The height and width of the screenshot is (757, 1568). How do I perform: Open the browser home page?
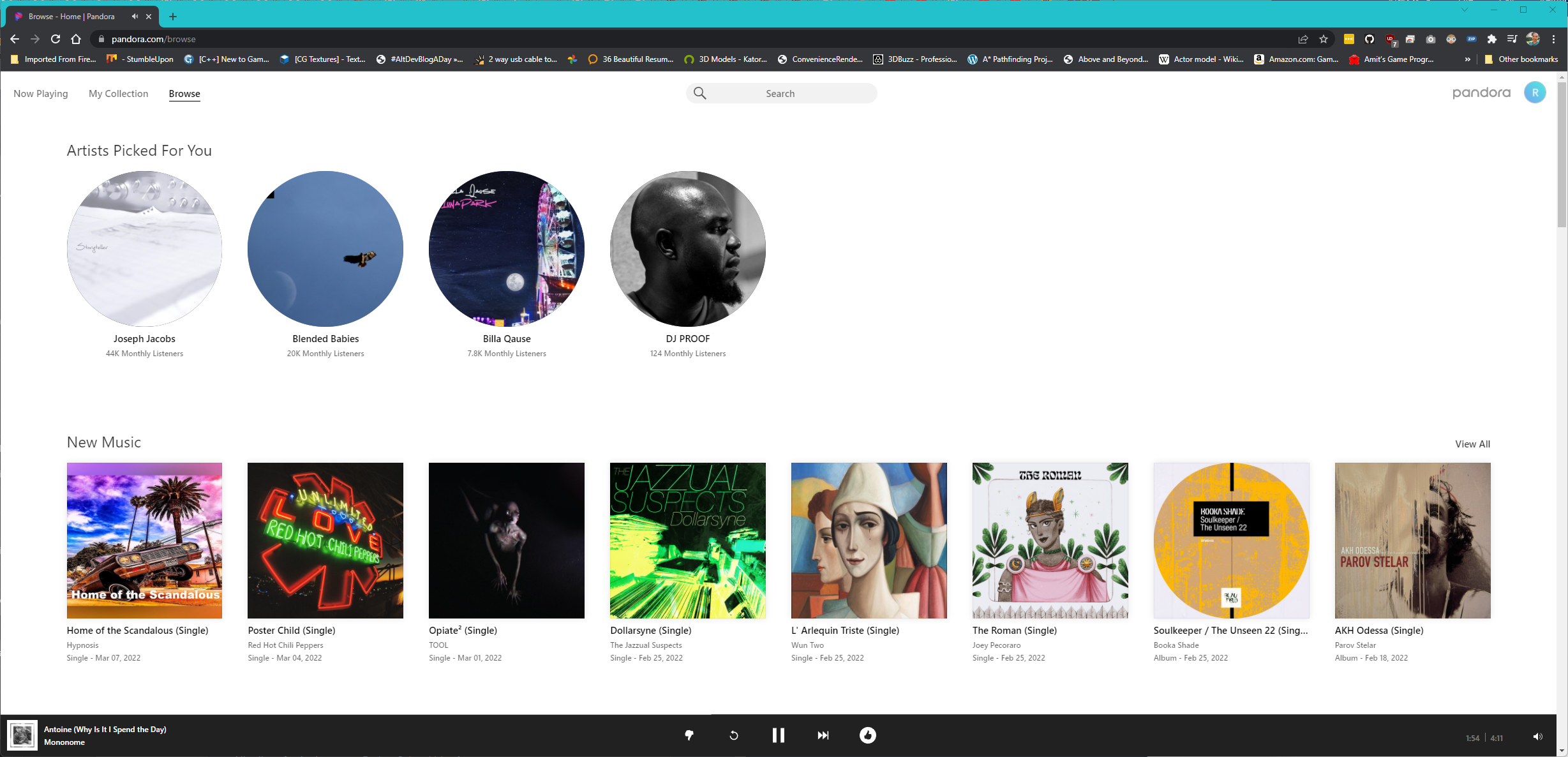pyautogui.click(x=76, y=39)
